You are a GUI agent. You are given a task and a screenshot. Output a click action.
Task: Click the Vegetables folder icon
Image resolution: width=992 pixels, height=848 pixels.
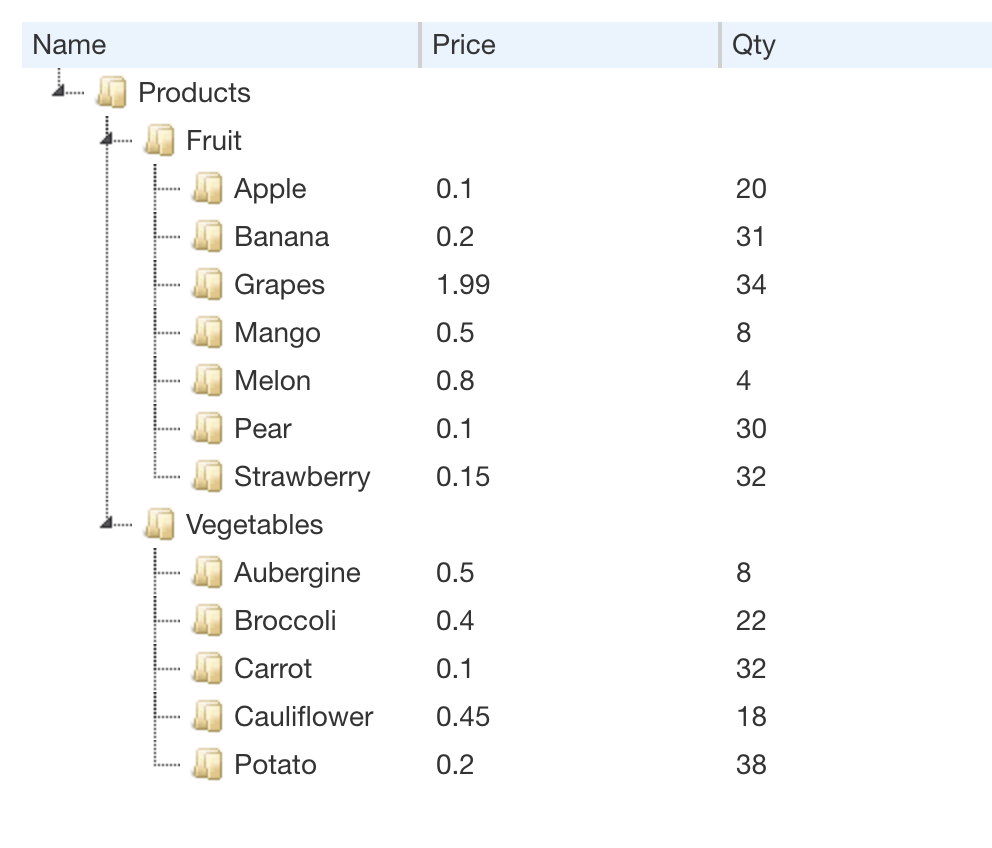(x=159, y=524)
